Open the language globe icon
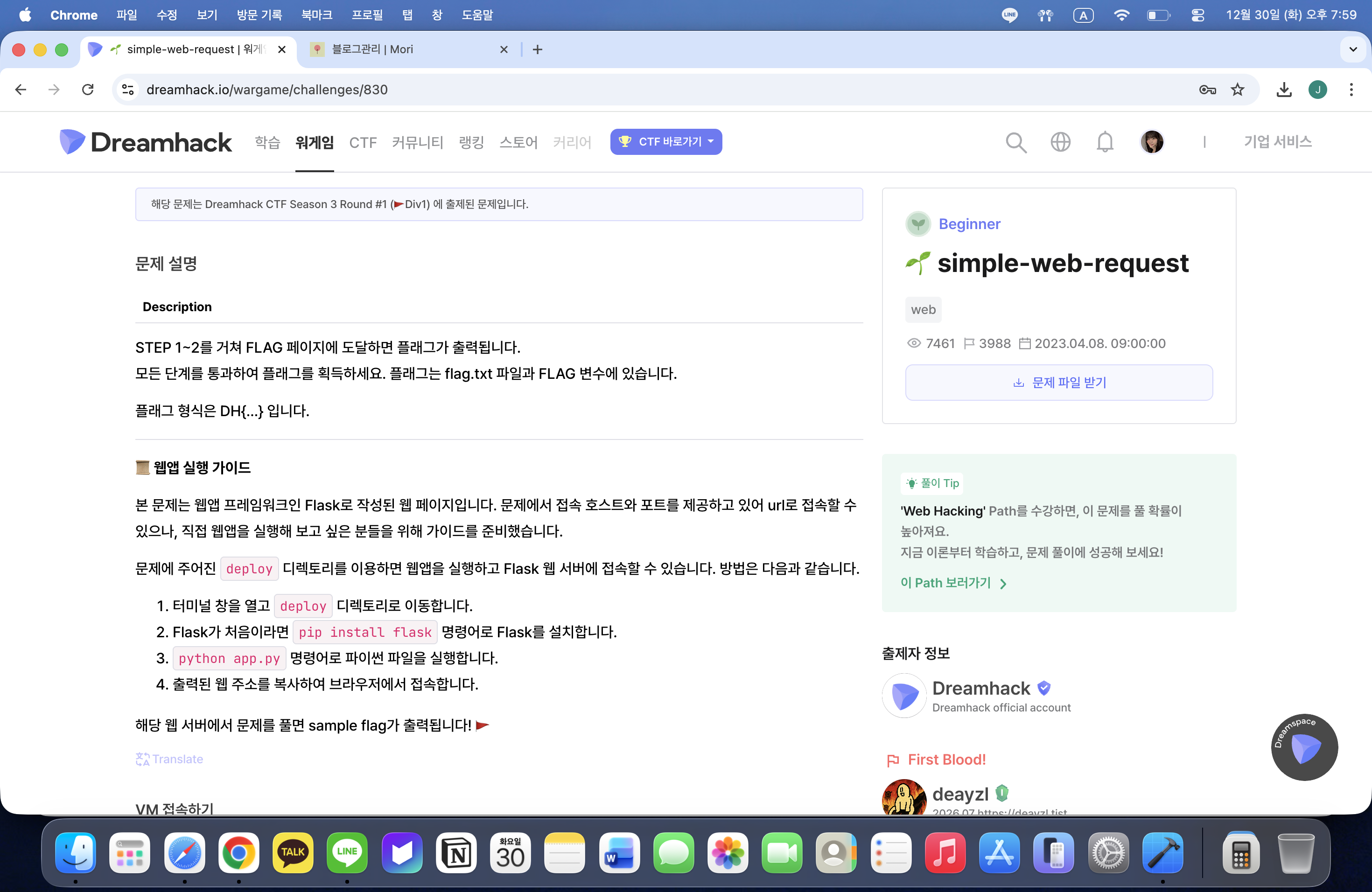This screenshot has width=1372, height=892. click(1060, 142)
